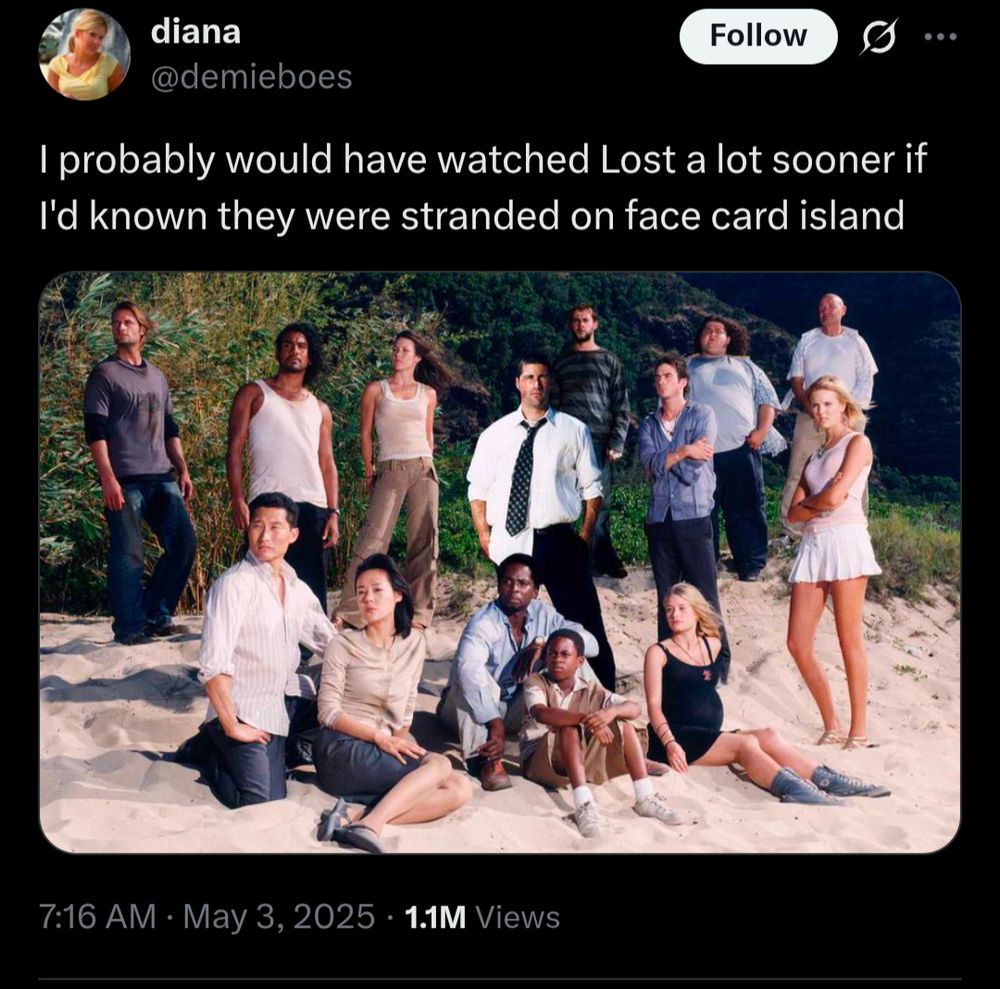The height and width of the screenshot is (989, 1000).
Task: Open the diana display name
Action: pos(196,32)
